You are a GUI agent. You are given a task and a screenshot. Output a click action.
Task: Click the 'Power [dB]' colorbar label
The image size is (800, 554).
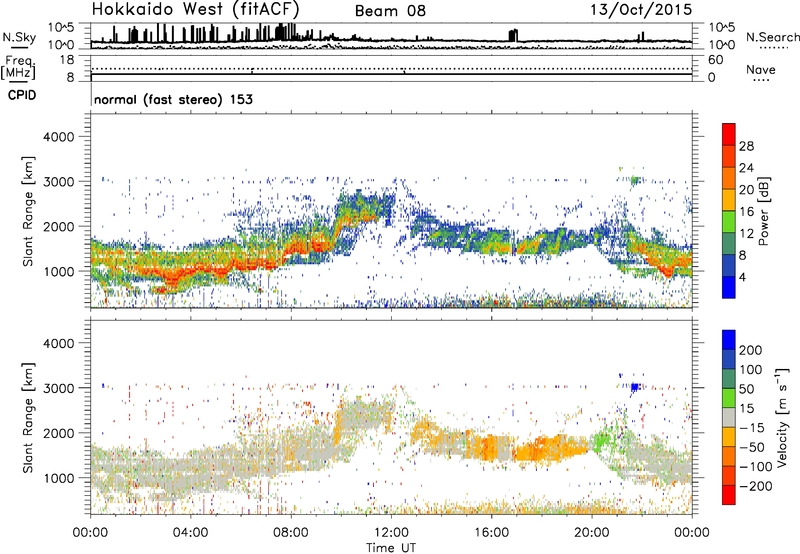764,211
